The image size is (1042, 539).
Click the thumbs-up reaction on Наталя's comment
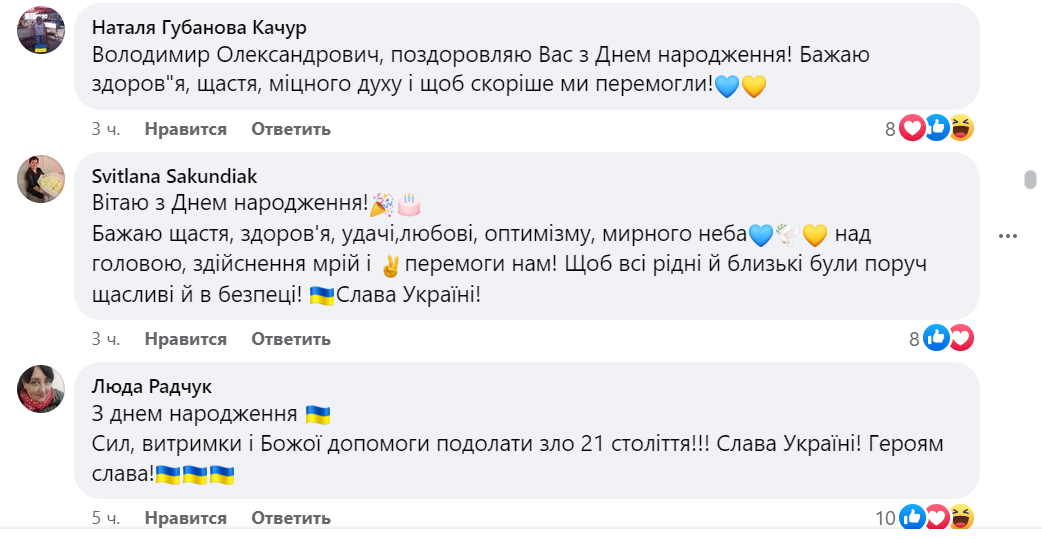[937, 128]
